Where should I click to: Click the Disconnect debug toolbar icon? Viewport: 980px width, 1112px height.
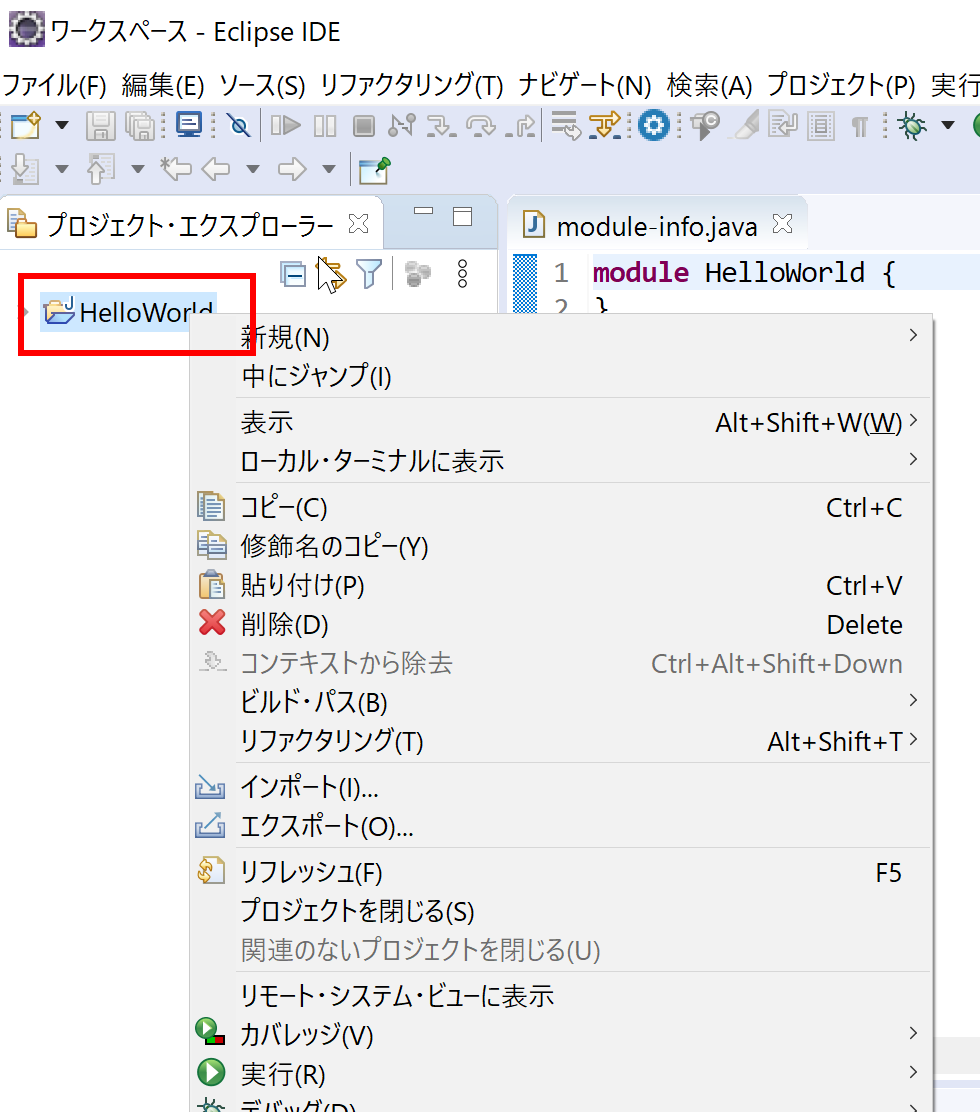[402, 126]
